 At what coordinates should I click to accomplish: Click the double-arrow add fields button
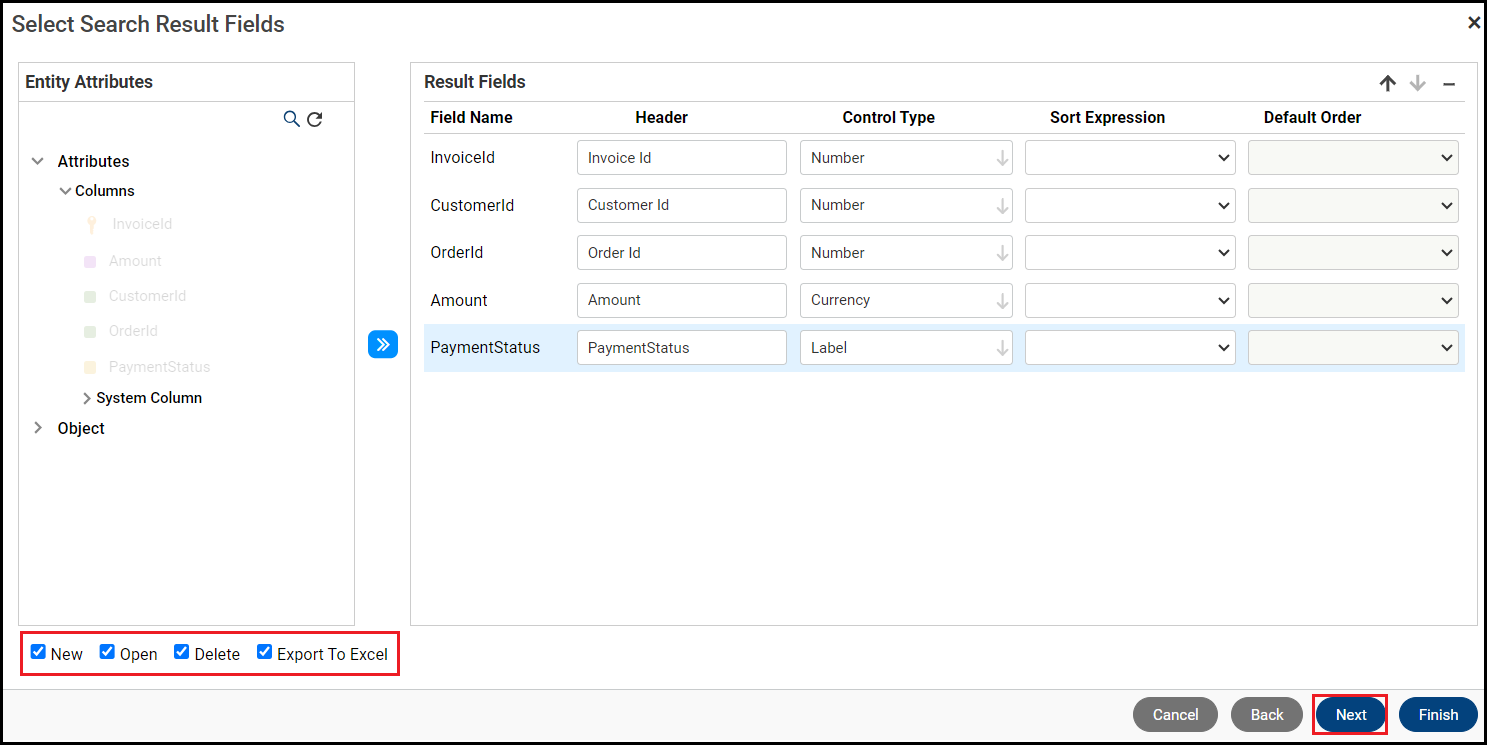pos(383,344)
